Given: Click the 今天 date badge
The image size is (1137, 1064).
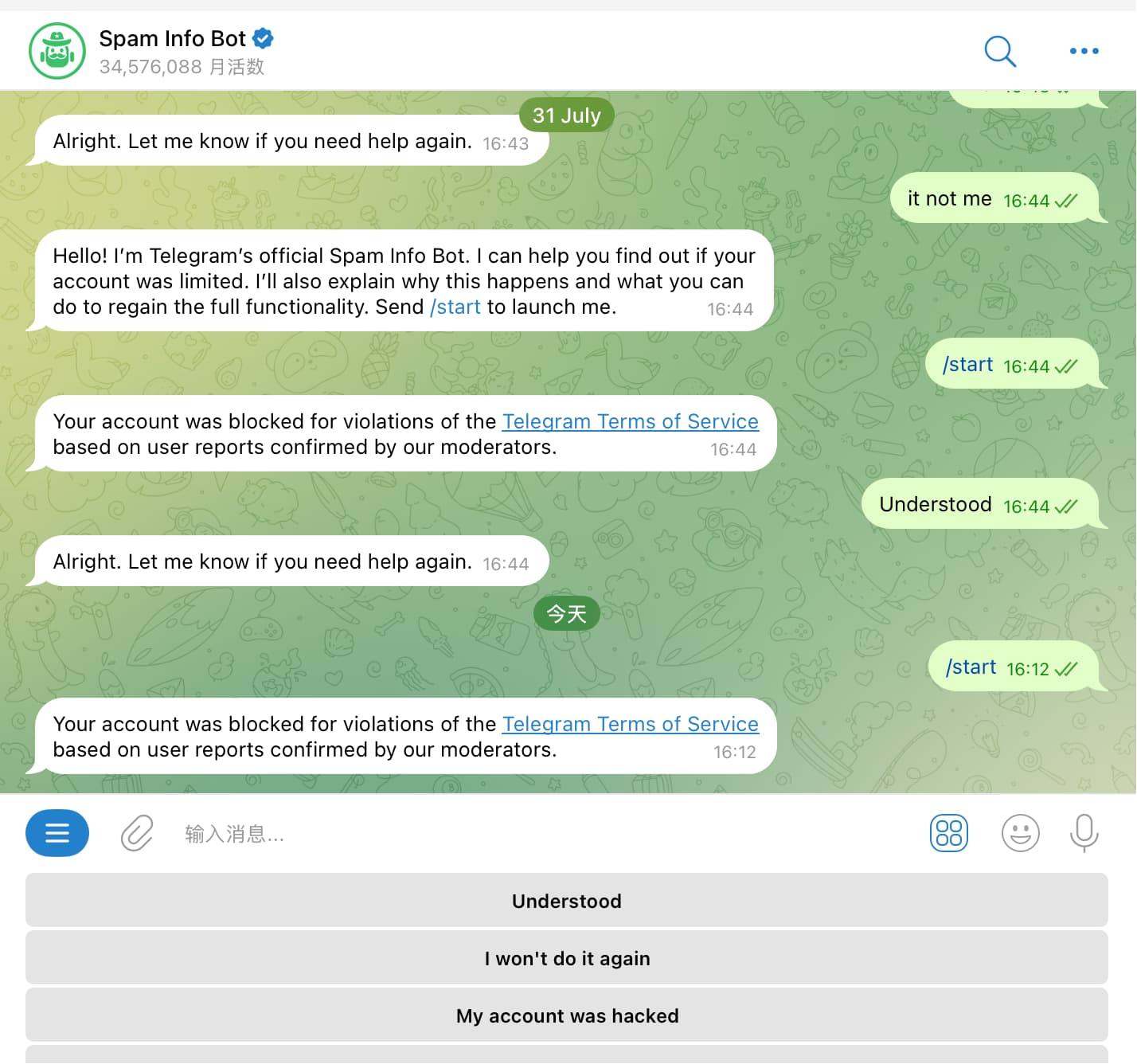Looking at the screenshot, I should point(566,613).
